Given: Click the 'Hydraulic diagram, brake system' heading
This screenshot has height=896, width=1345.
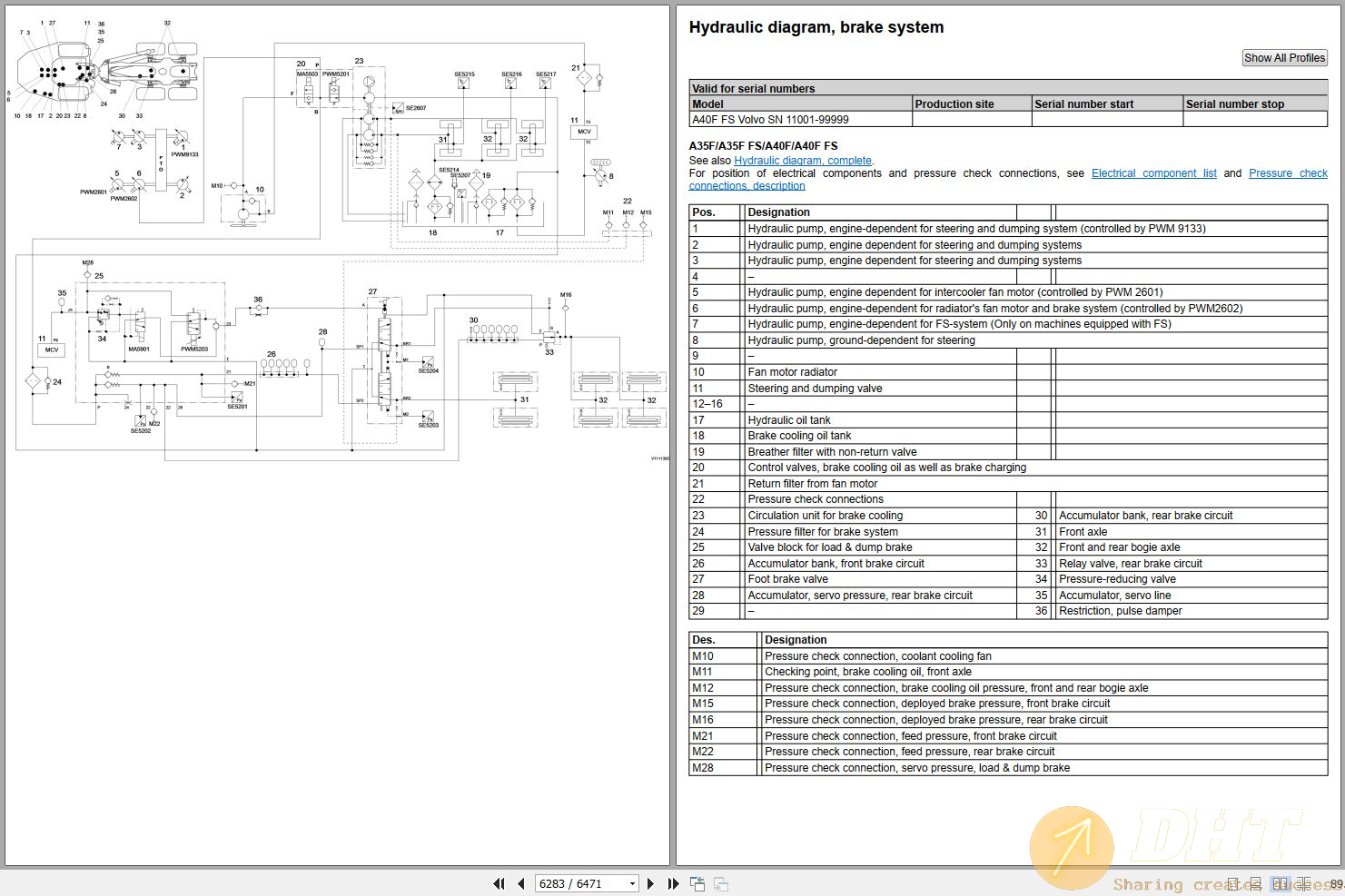Looking at the screenshot, I should [816, 27].
